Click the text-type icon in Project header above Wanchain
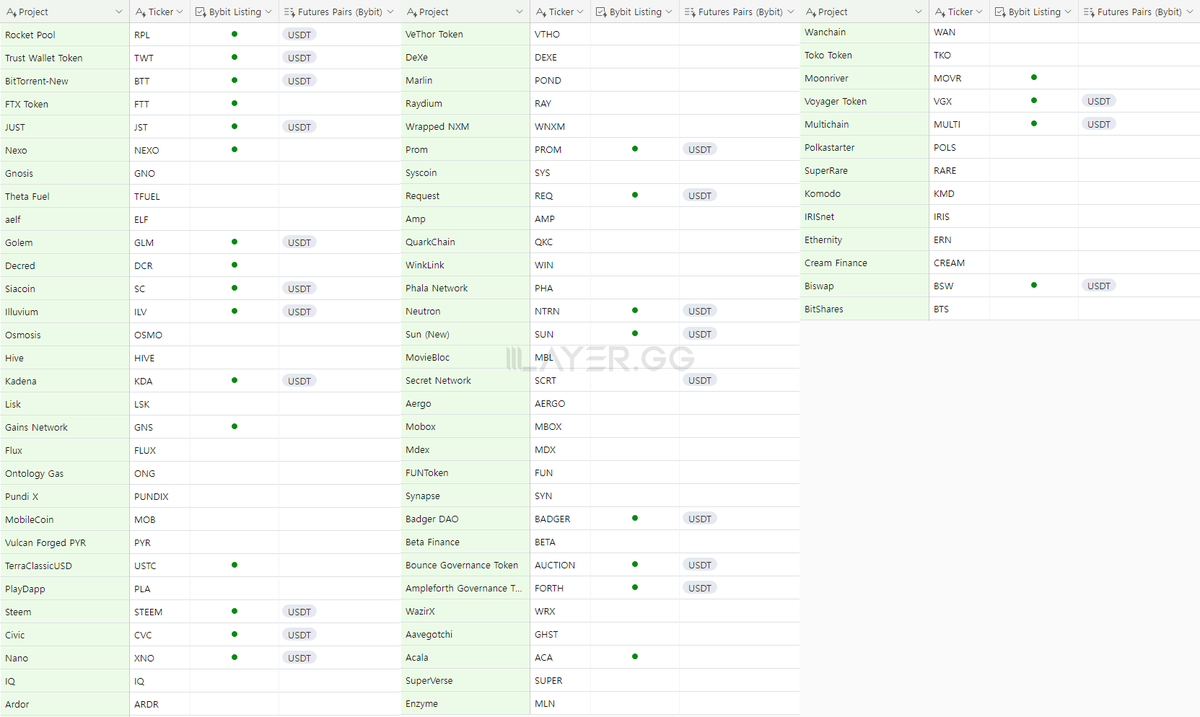This screenshot has height=717, width=1200. tap(811, 12)
